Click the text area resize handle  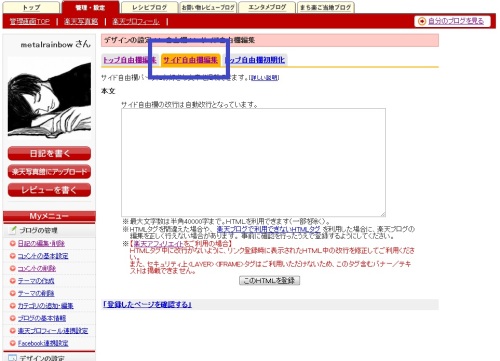coord(383,214)
